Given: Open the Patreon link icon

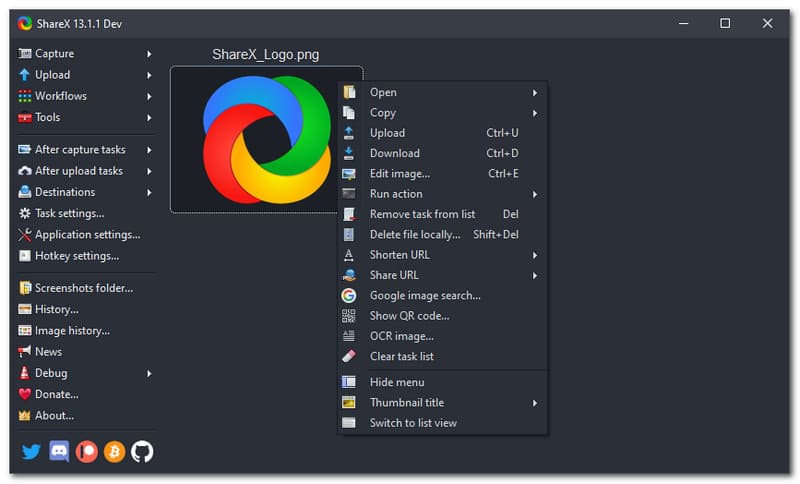Looking at the screenshot, I should point(87,452).
